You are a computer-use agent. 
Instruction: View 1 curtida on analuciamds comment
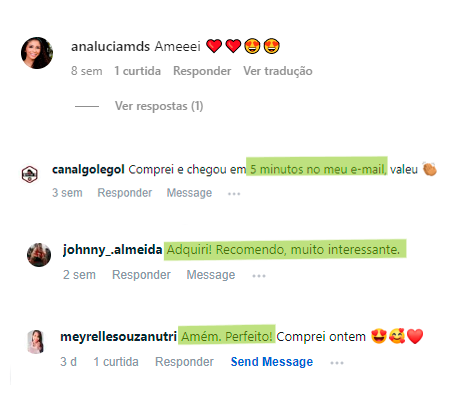pyautogui.click(x=137, y=71)
